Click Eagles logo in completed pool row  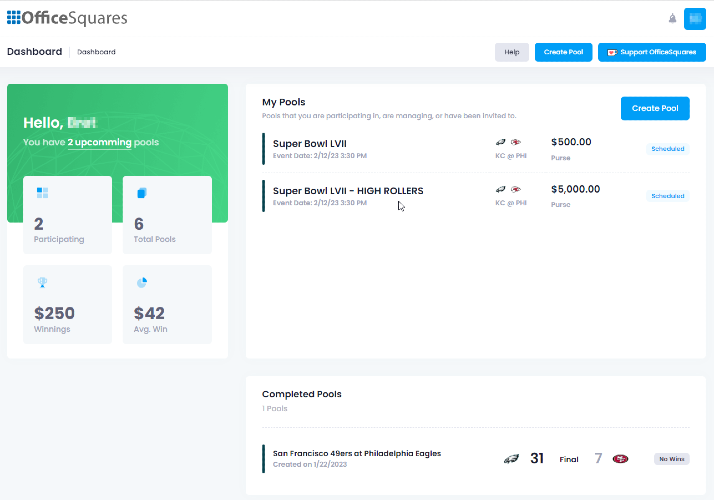(511, 459)
